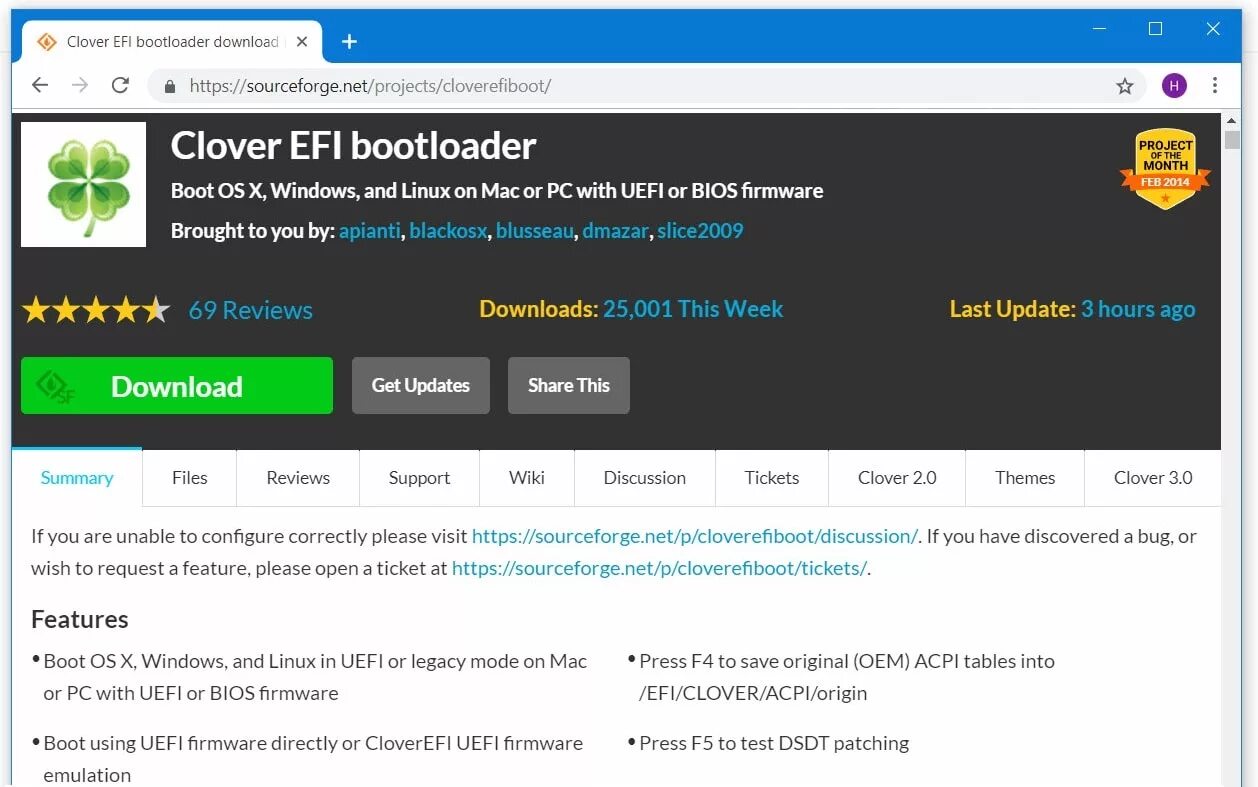Follow the cloverefiboot discussion URL link
The width and height of the screenshot is (1258, 787).
[x=695, y=536]
